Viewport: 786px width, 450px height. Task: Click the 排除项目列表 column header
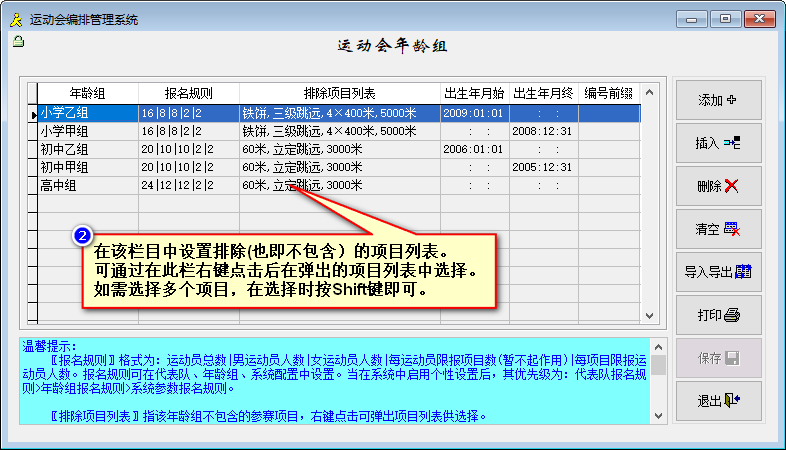click(339, 93)
